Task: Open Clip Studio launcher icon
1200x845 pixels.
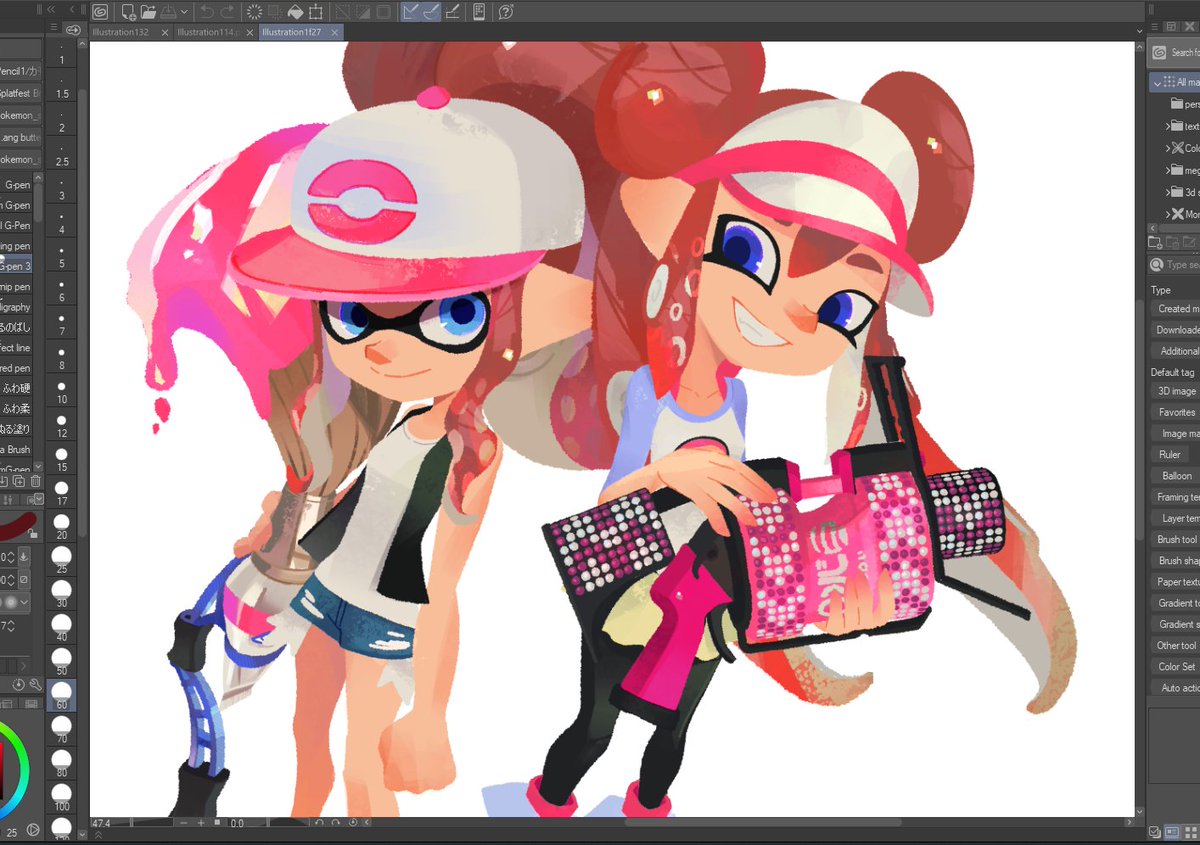Action: (x=99, y=12)
